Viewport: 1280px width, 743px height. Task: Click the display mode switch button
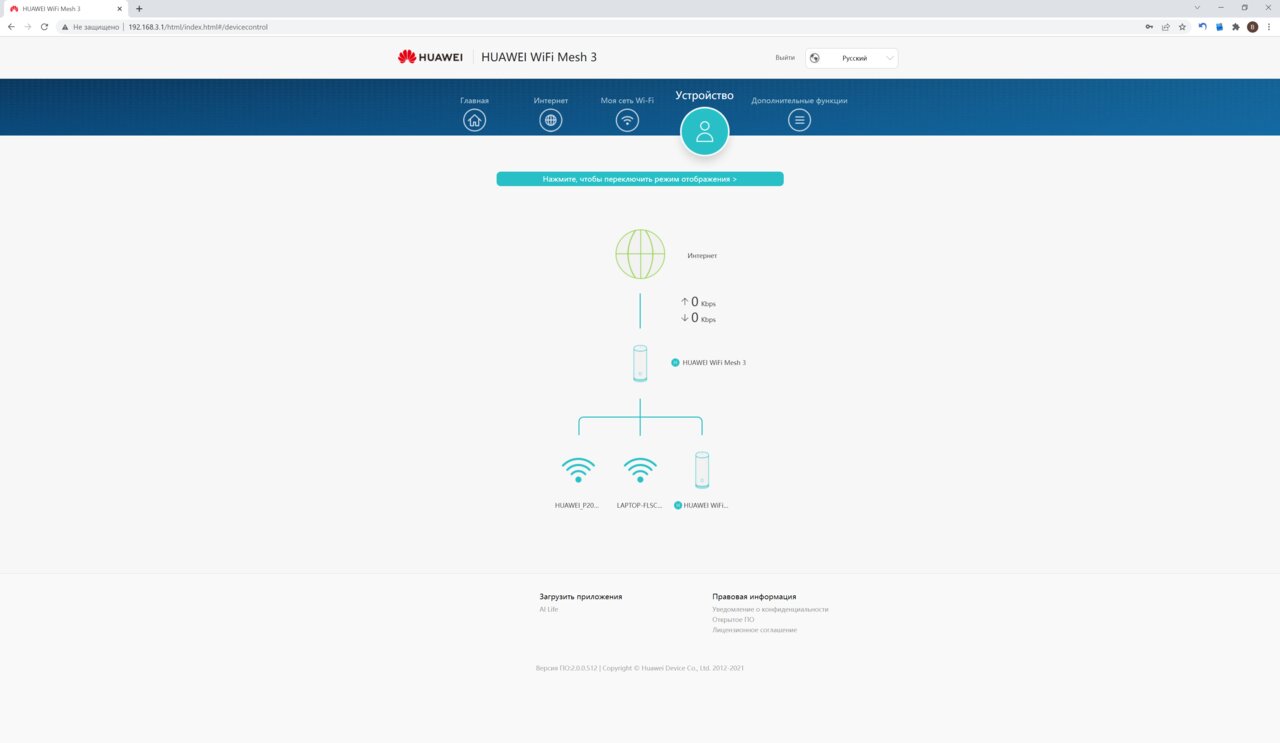point(640,179)
